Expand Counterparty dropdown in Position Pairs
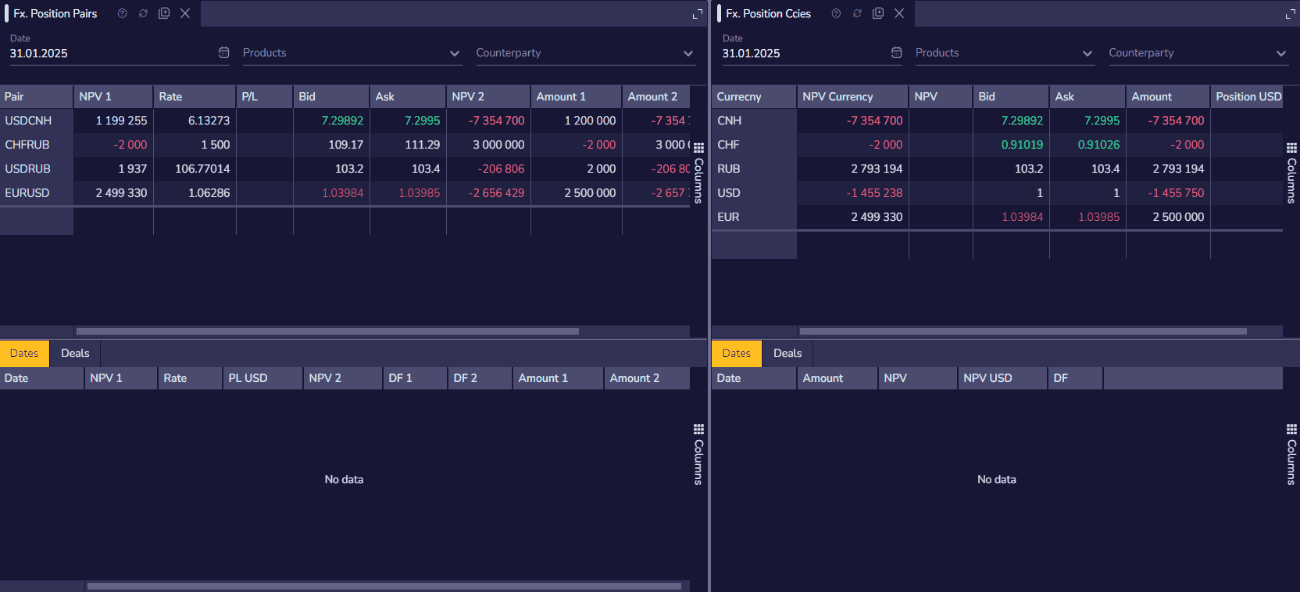 click(x=688, y=54)
